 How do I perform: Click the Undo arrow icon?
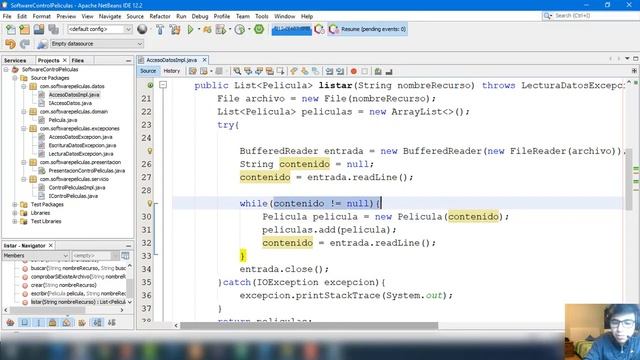[10, 44]
